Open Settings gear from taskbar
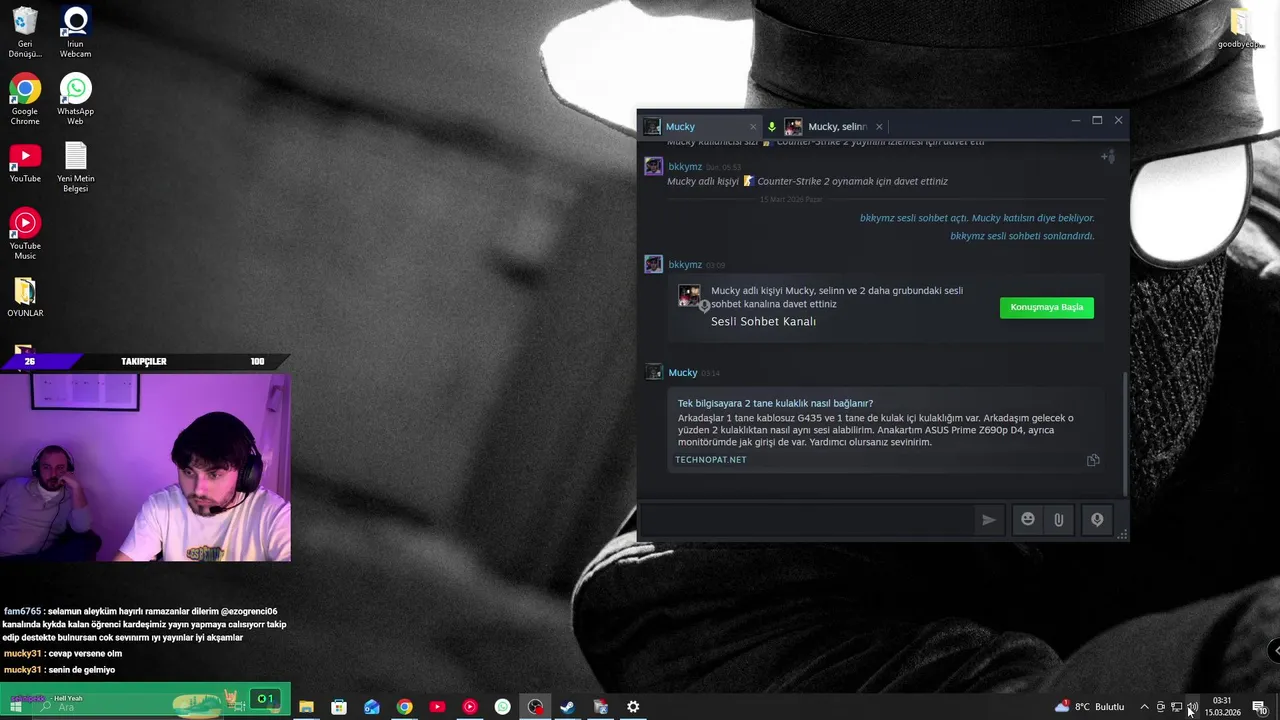 633,707
